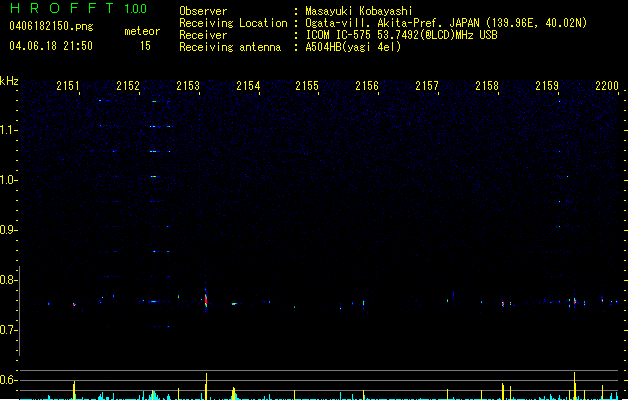Click the 2159 time axis marker

pos(547,86)
